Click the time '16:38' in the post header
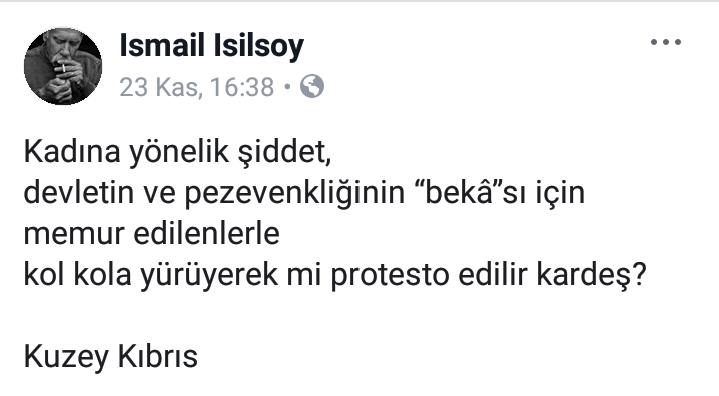Image resolution: width=719 pixels, height=396 pixels. pos(242,87)
